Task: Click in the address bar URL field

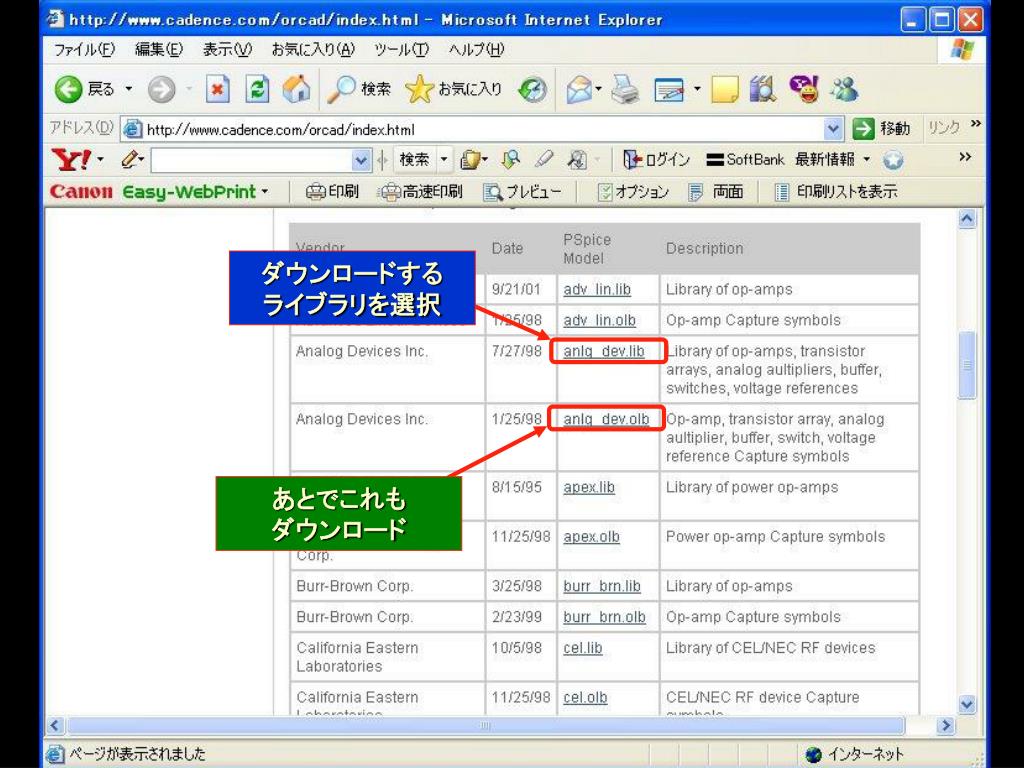Action: point(472,129)
